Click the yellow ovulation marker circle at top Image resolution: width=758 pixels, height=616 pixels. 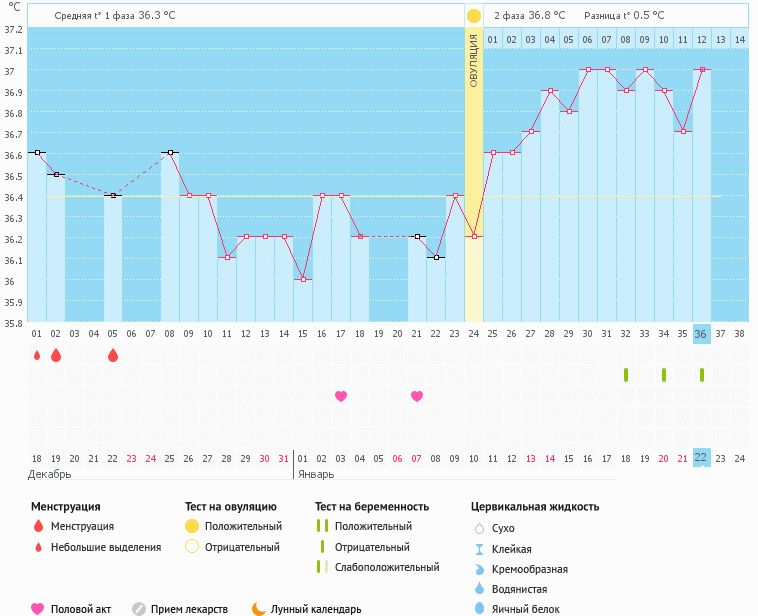tap(474, 15)
